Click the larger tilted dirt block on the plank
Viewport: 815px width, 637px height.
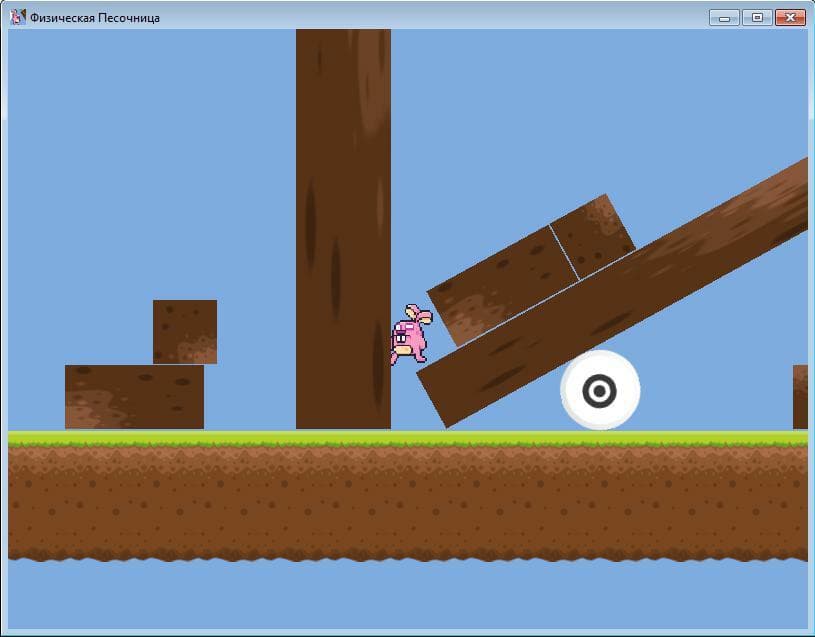(503, 286)
